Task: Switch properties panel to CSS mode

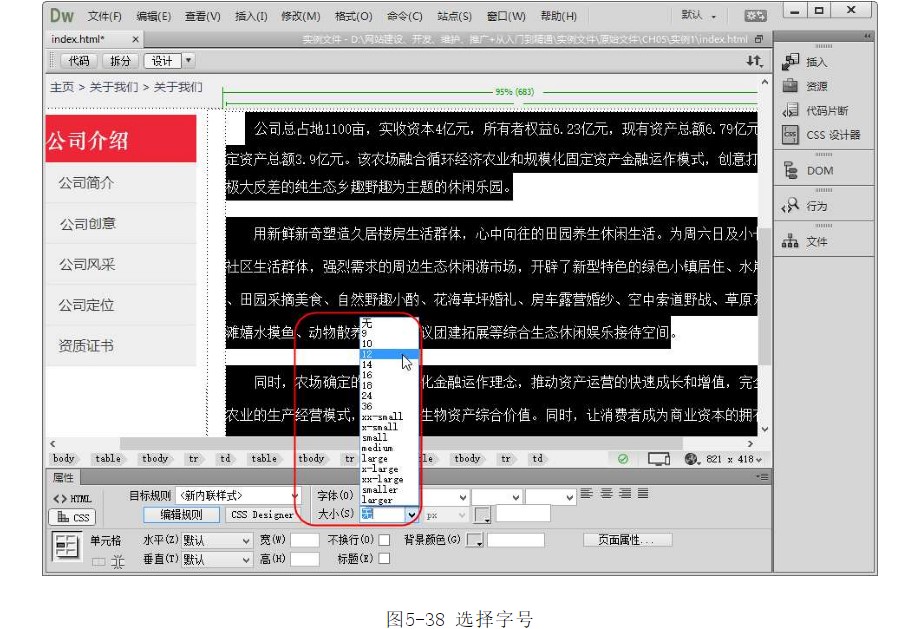Action: 70,517
